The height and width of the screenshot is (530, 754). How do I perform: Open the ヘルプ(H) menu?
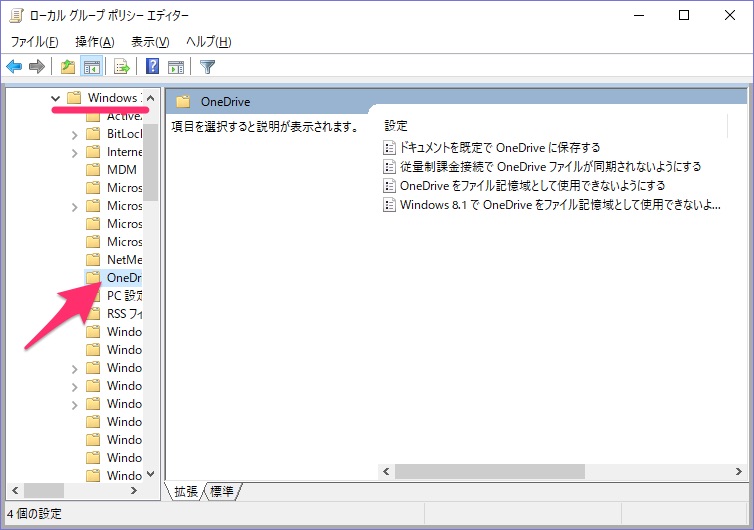[209, 42]
